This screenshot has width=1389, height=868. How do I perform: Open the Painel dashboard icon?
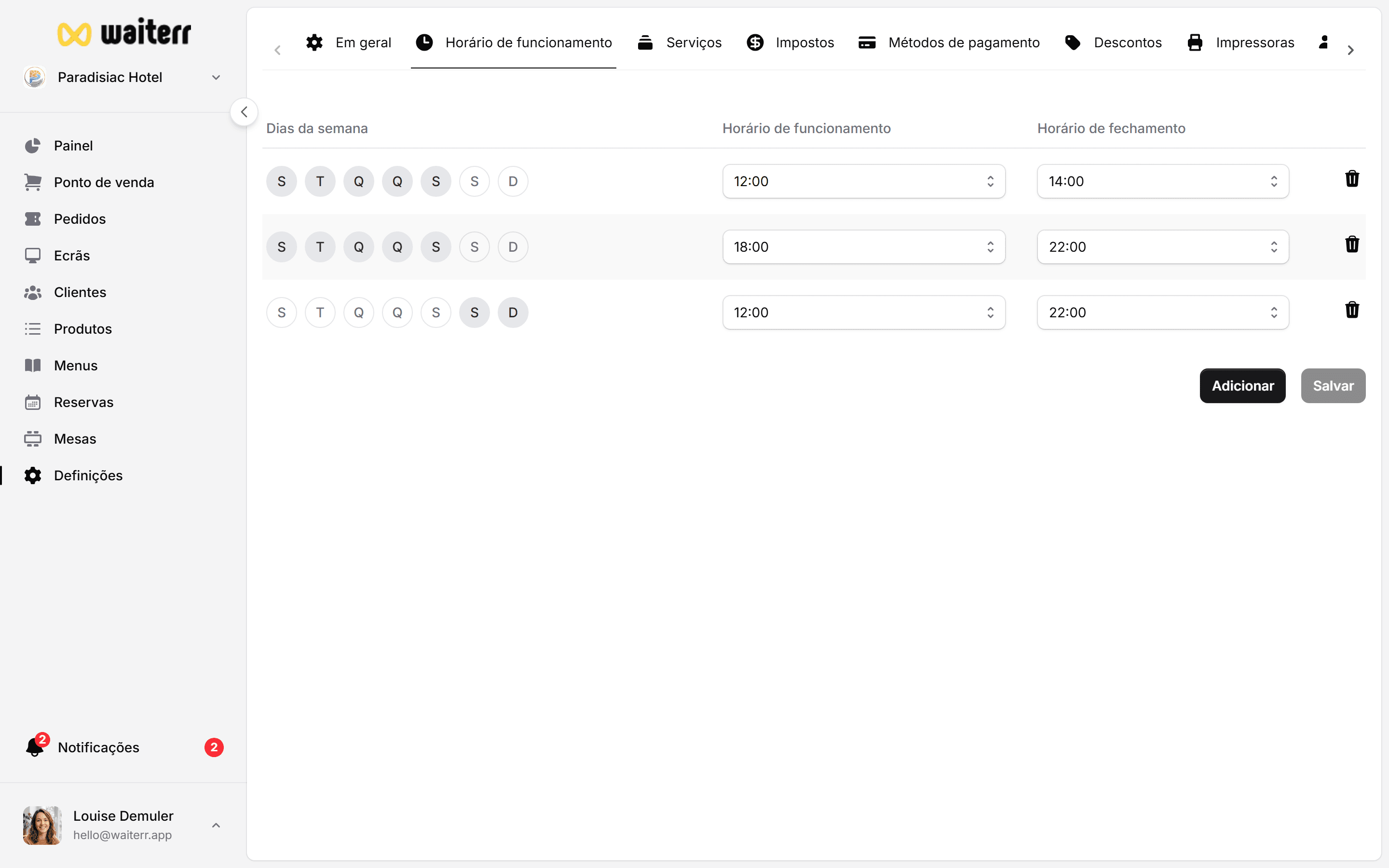pos(33,146)
